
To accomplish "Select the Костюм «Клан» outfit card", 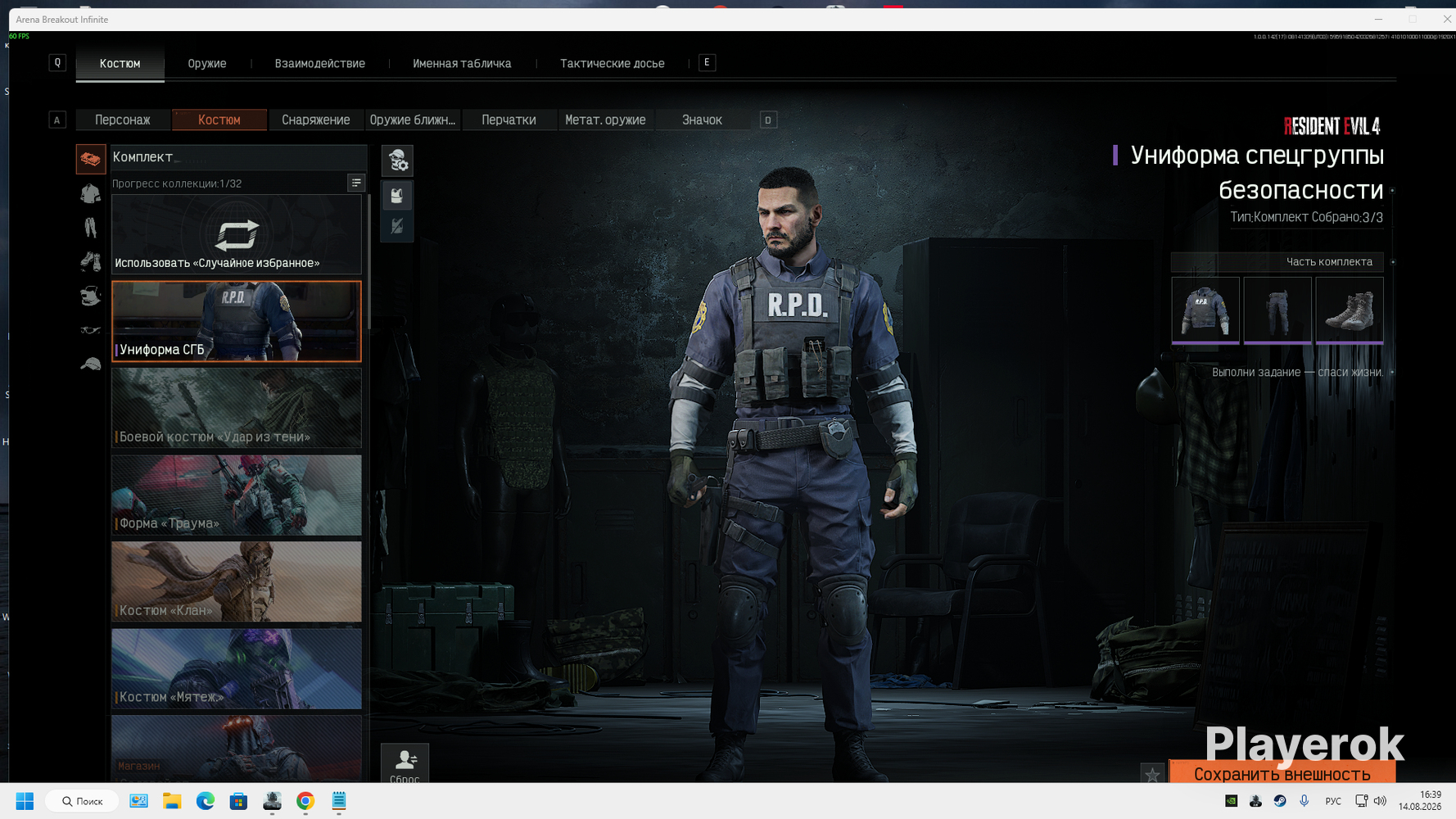I will pos(237,581).
